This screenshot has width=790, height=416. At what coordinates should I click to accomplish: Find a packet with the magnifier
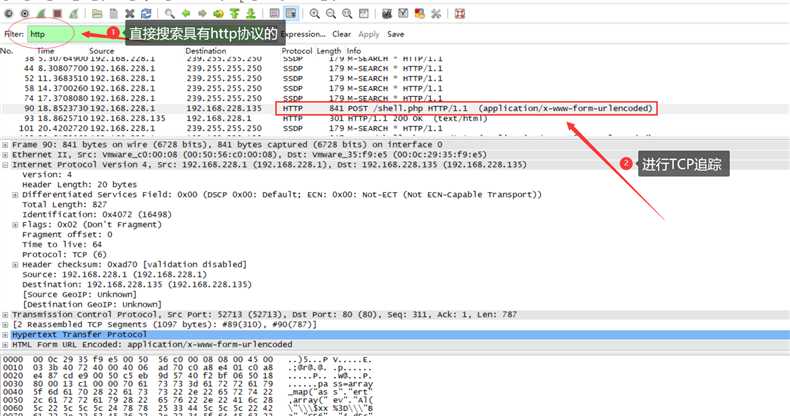169,14
